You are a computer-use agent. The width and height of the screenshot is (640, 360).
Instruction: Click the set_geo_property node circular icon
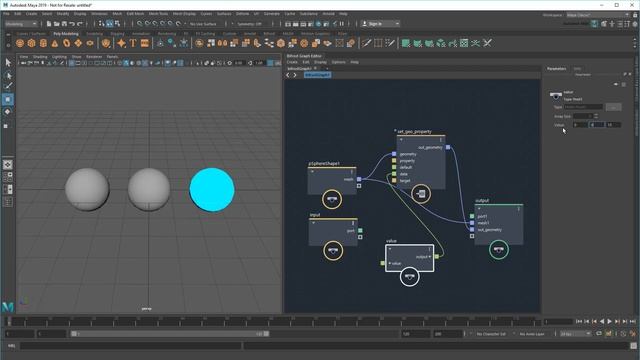coord(421,194)
